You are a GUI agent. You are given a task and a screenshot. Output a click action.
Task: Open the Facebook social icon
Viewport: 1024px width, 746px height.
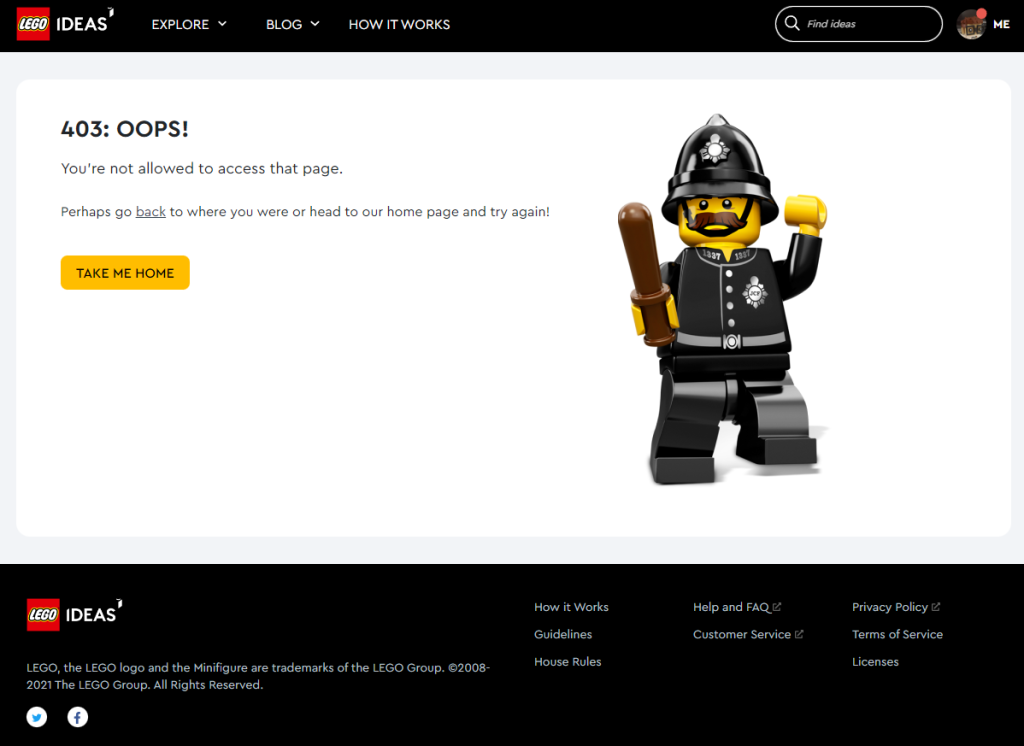point(77,717)
